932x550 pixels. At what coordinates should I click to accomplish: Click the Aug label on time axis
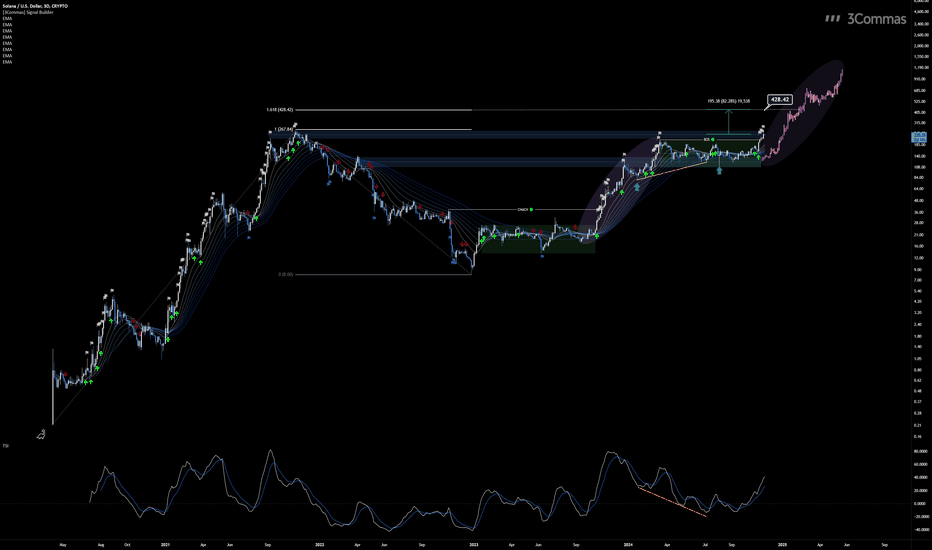[x=100, y=544]
